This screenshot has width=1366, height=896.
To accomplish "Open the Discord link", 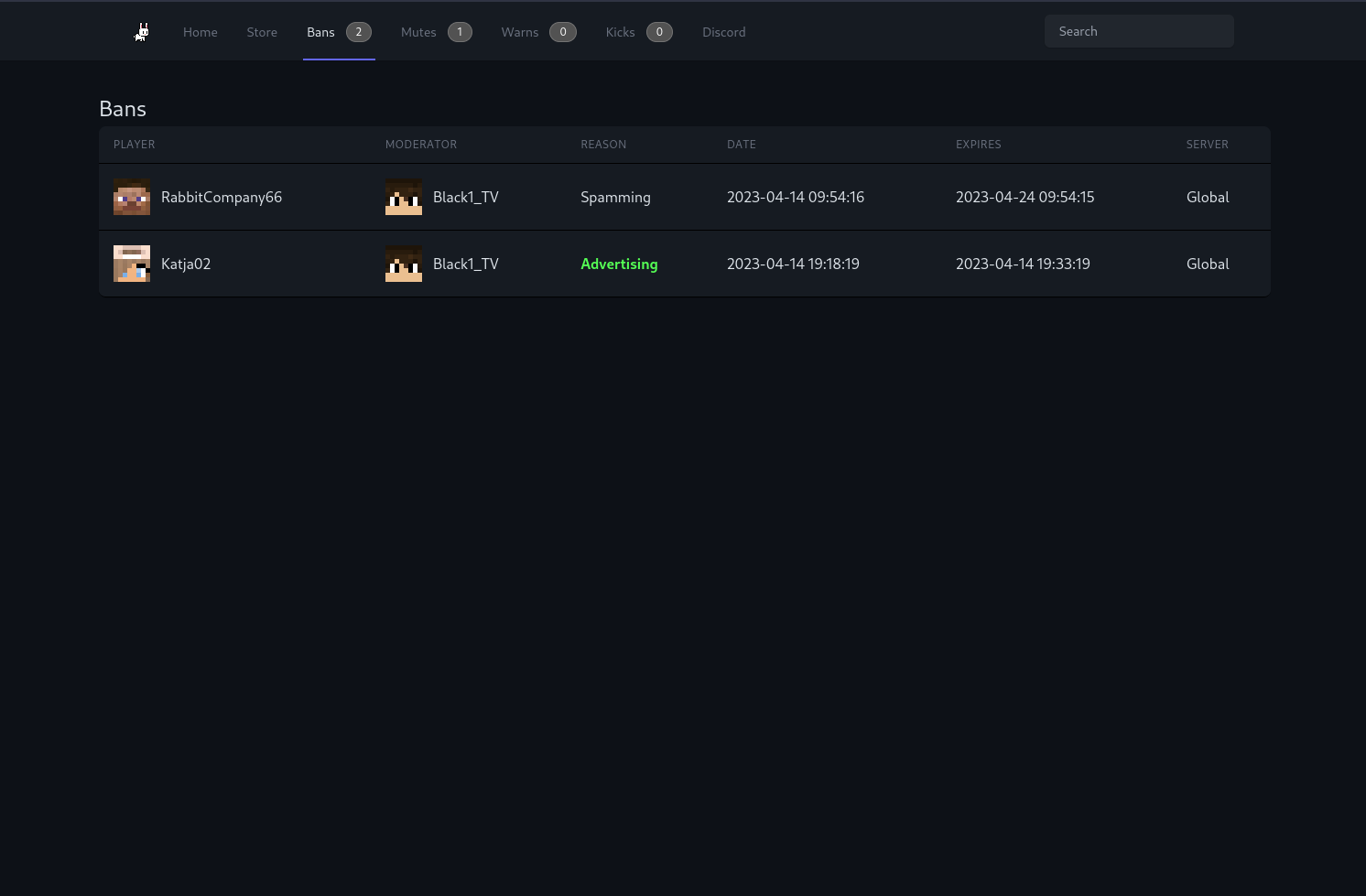I will click(x=723, y=31).
